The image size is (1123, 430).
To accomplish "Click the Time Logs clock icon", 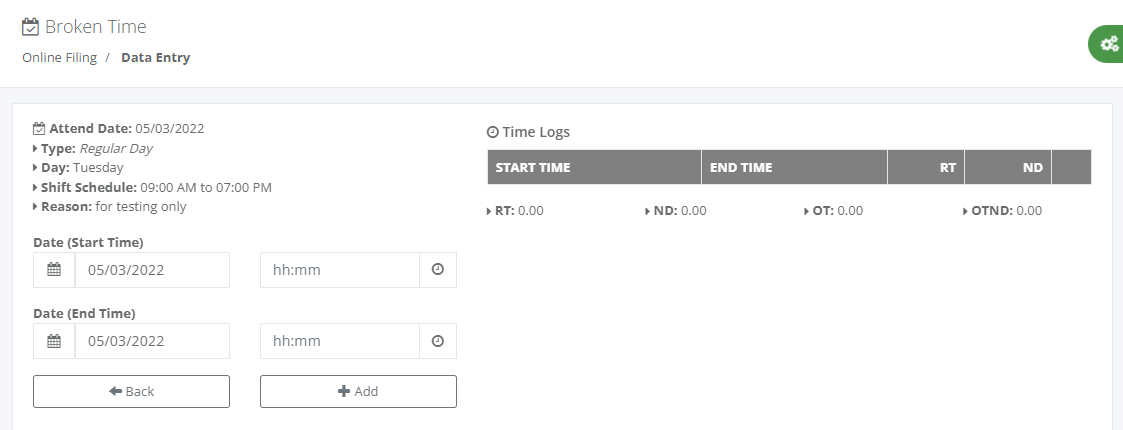I will coord(492,132).
